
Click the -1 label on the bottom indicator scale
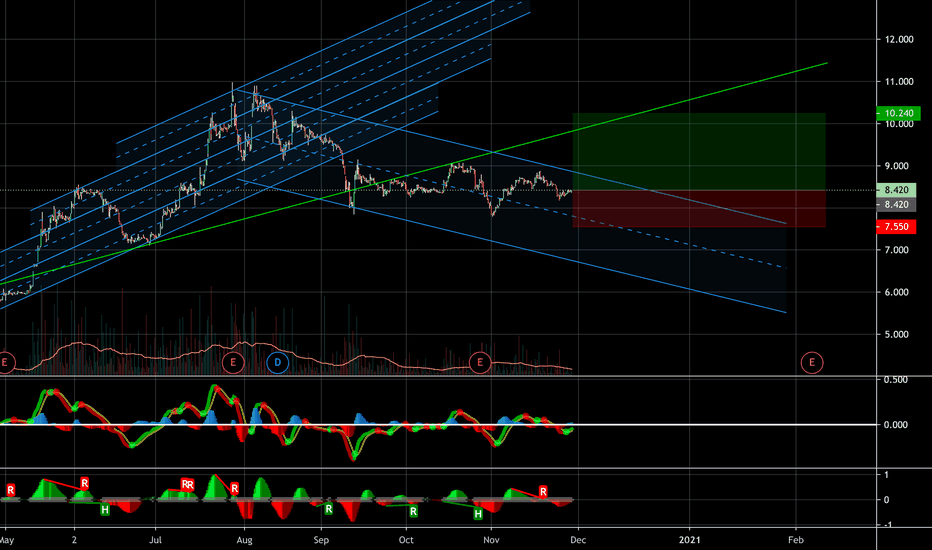(x=886, y=524)
